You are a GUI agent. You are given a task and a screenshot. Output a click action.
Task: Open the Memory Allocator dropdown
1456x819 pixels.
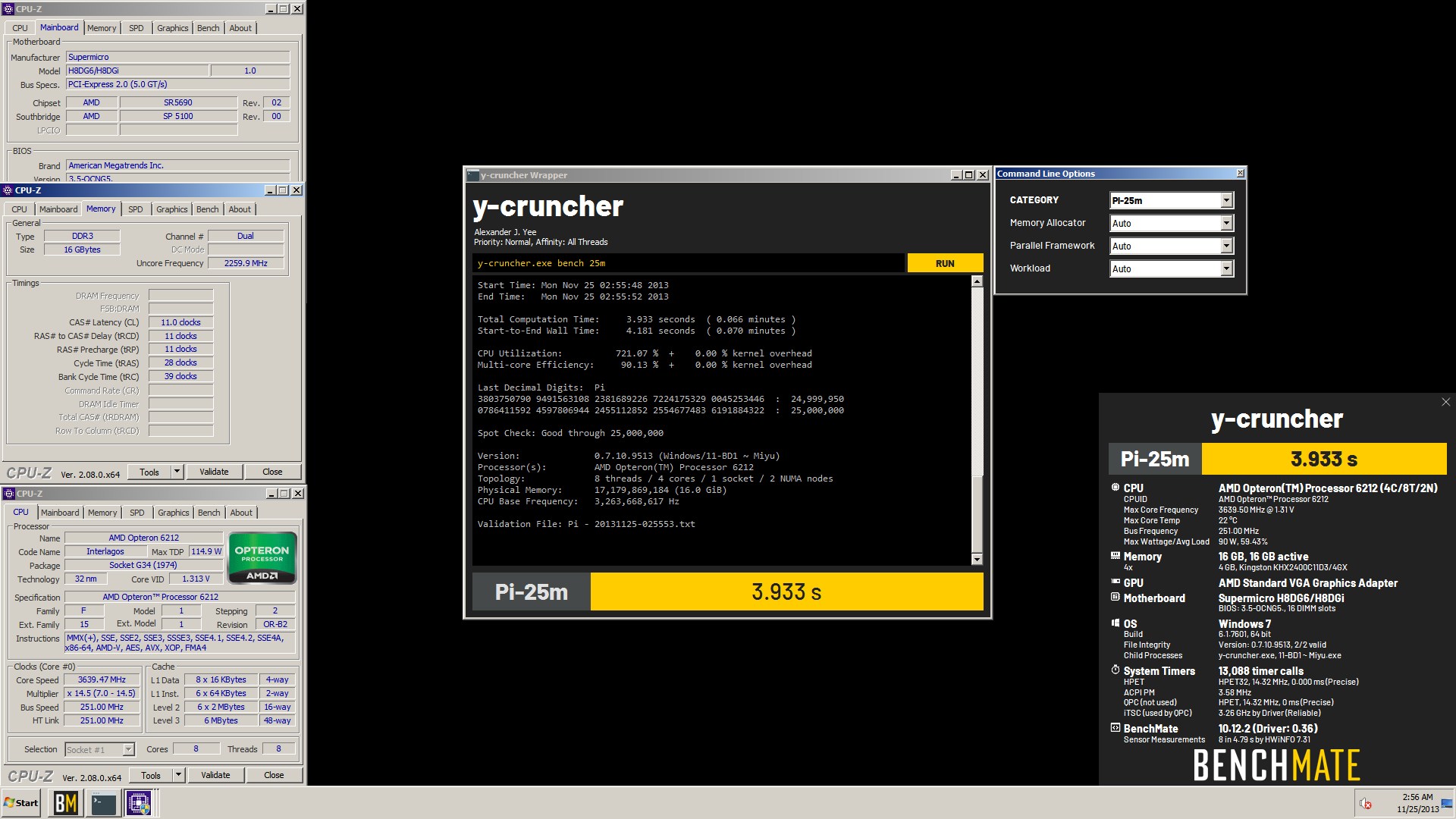(x=1226, y=223)
